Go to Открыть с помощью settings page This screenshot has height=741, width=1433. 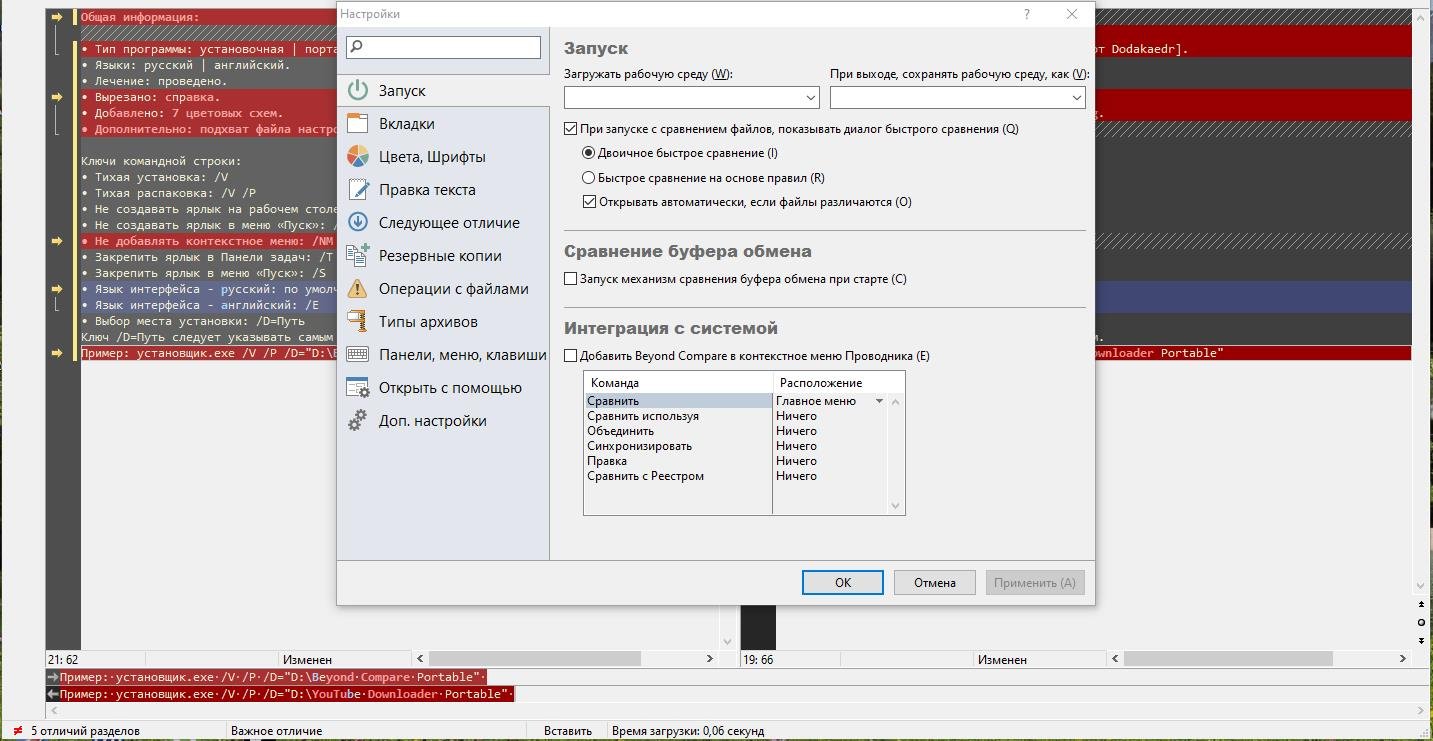coord(450,387)
